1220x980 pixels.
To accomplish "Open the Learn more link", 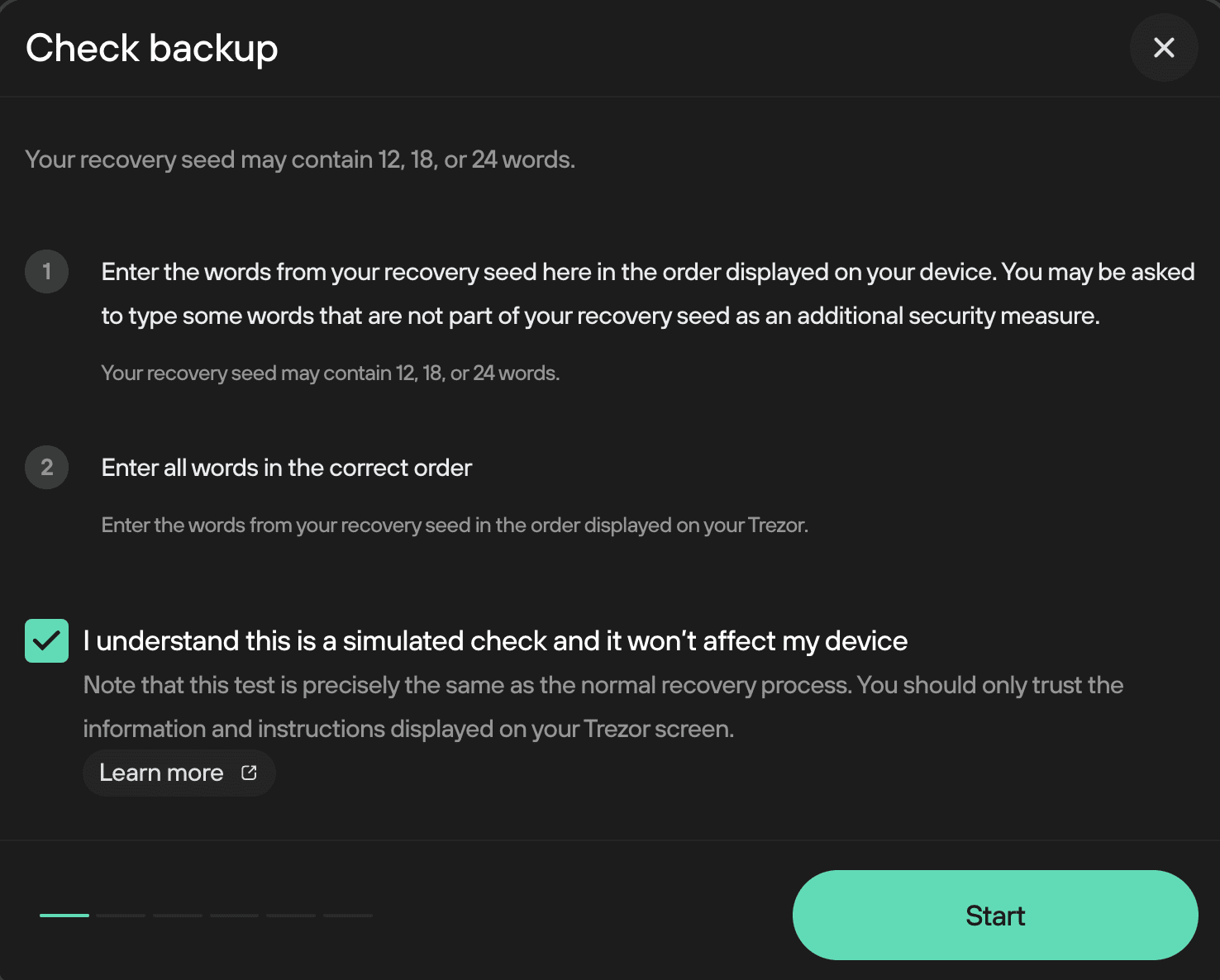I will pos(179,773).
